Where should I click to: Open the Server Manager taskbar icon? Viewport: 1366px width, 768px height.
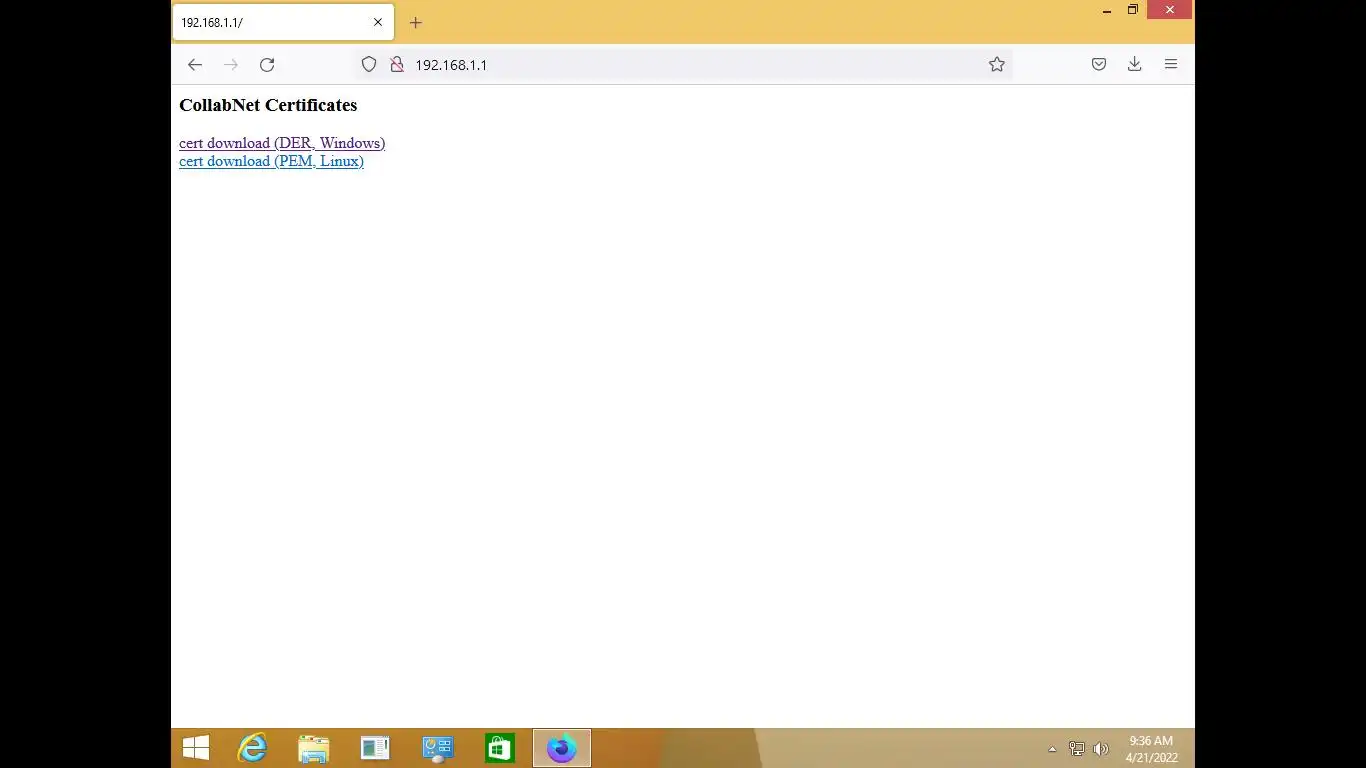tap(375, 748)
